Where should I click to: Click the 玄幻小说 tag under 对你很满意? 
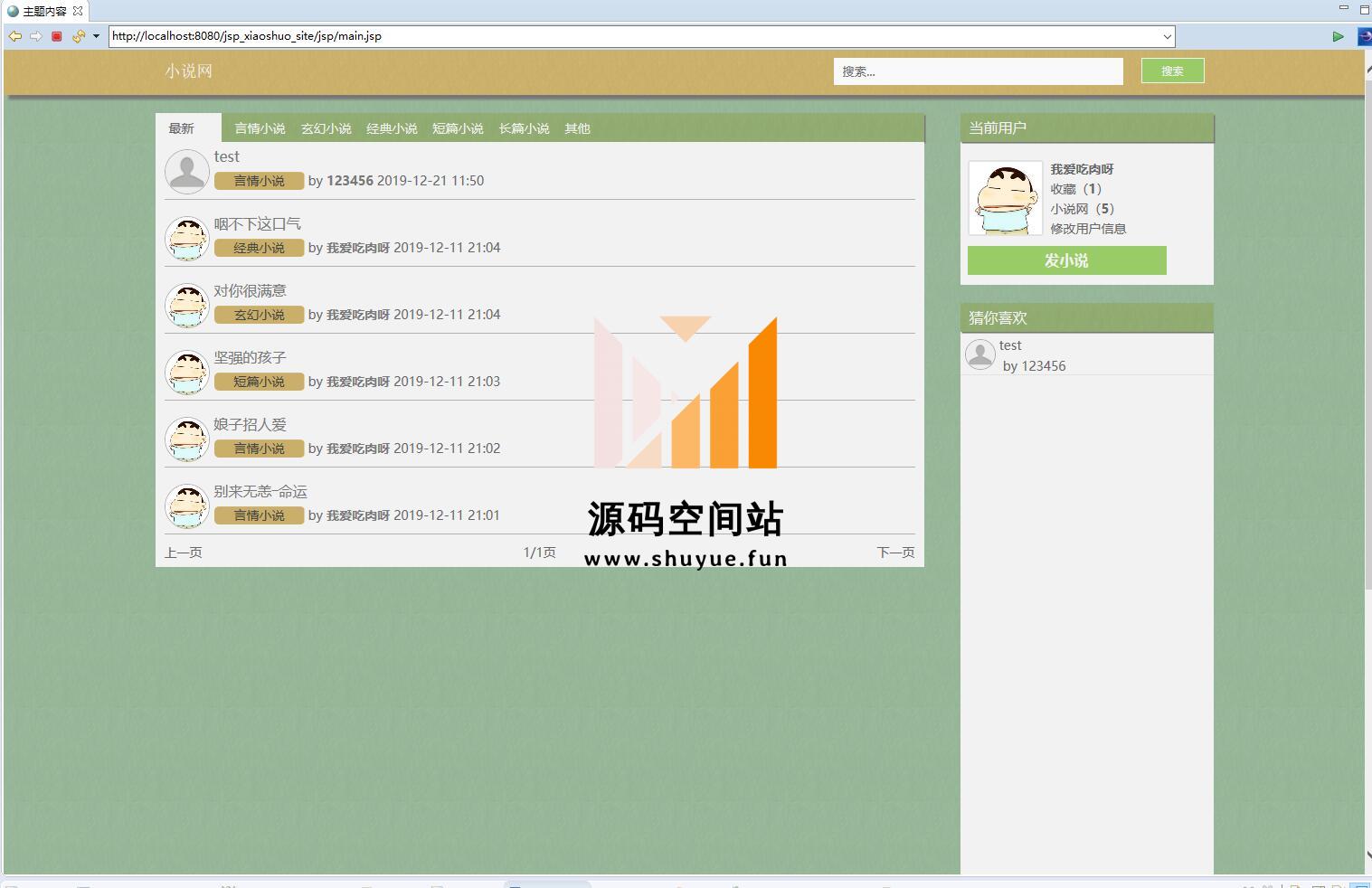pos(259,315)
